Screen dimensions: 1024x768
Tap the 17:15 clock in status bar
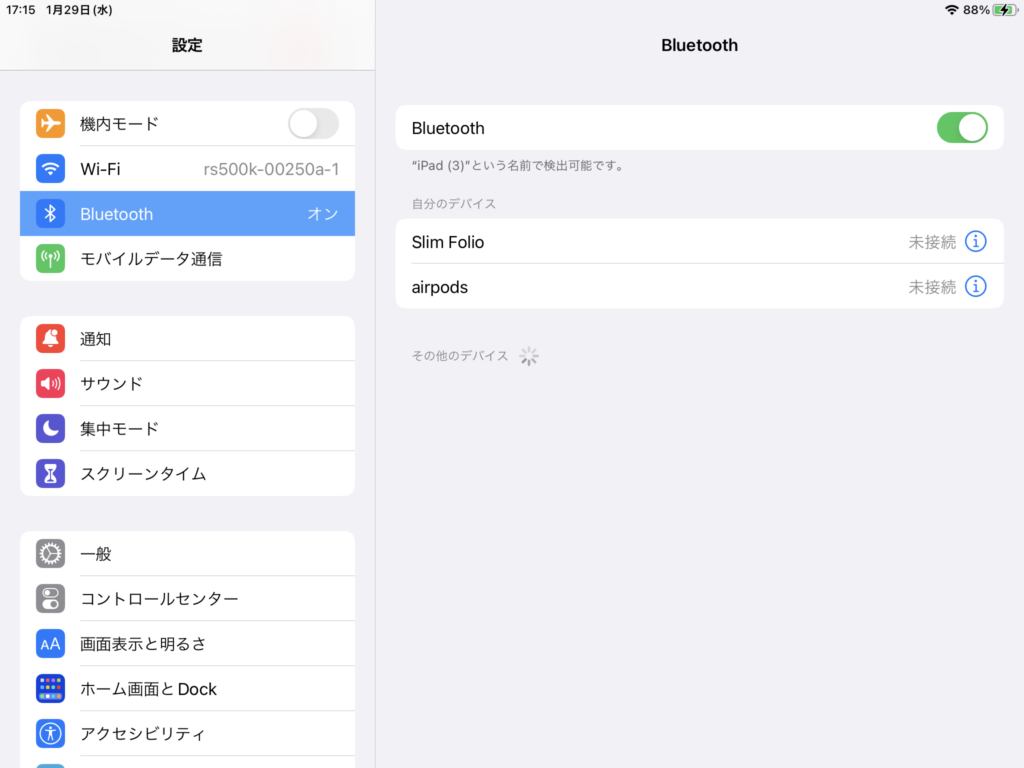(x=21, y=10)
